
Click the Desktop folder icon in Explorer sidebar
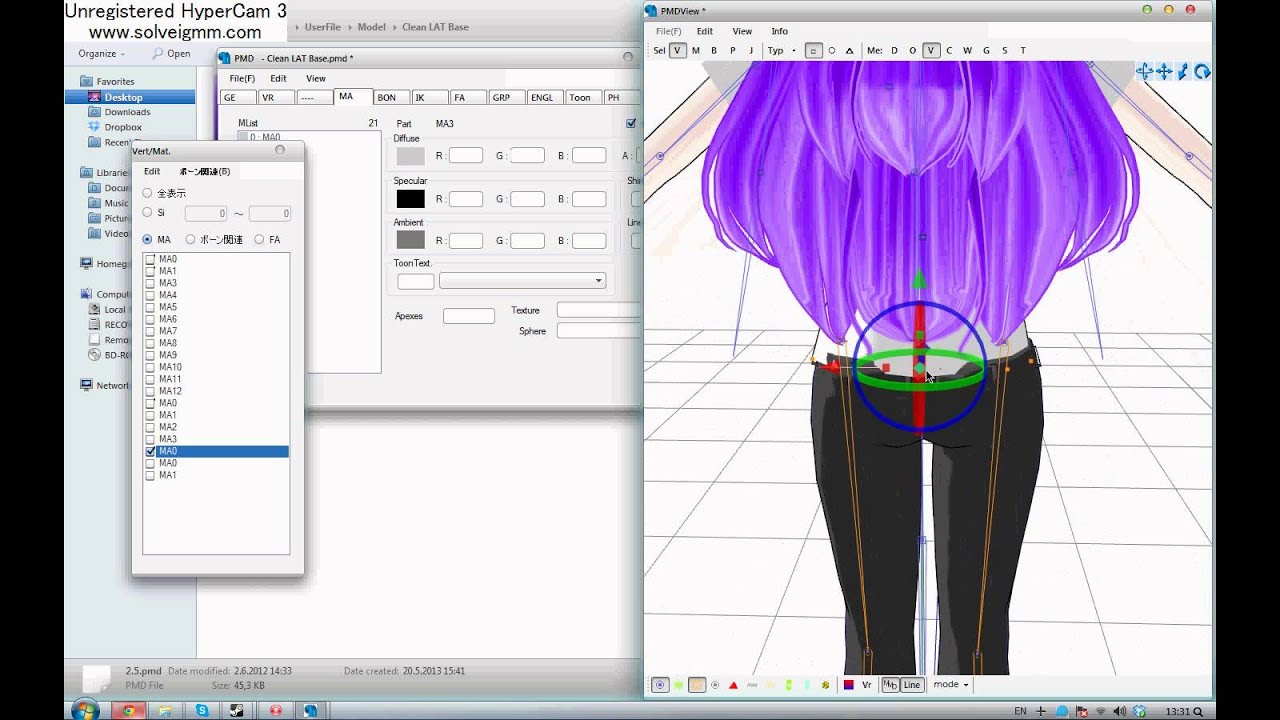[93, 97]
